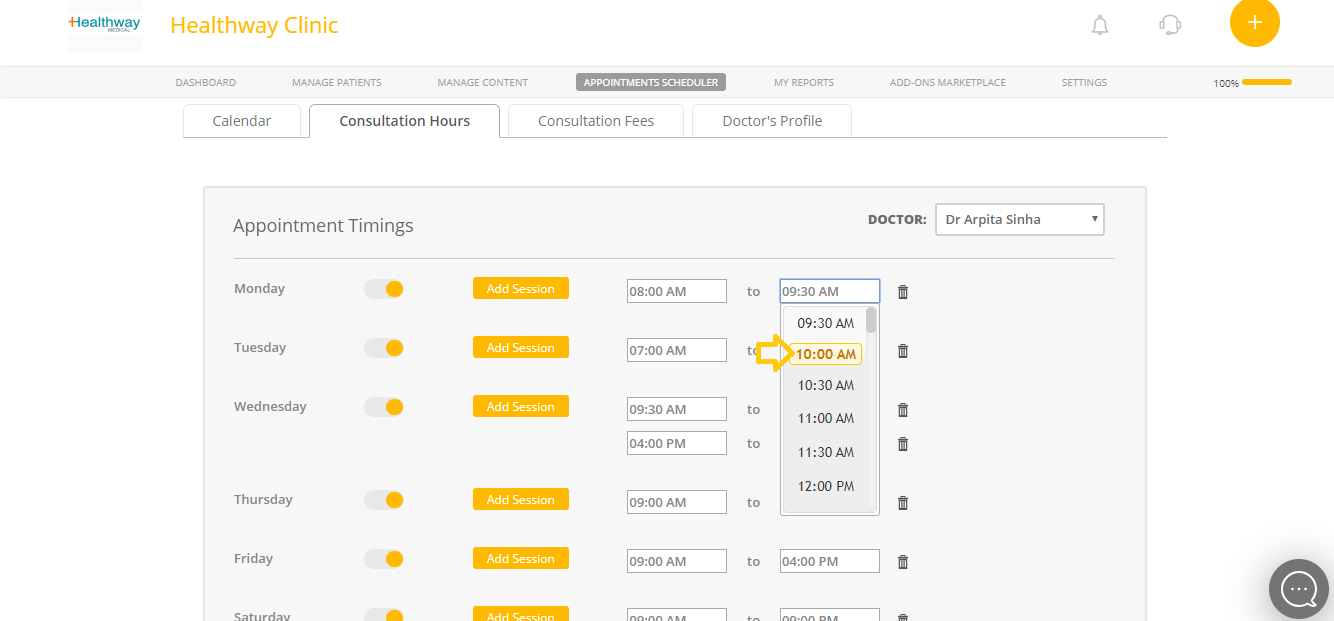Open Monday end time 09:30 AM field
This screenshot has width=1334, height=621.
pyautogui.click(x=830, y=291)
